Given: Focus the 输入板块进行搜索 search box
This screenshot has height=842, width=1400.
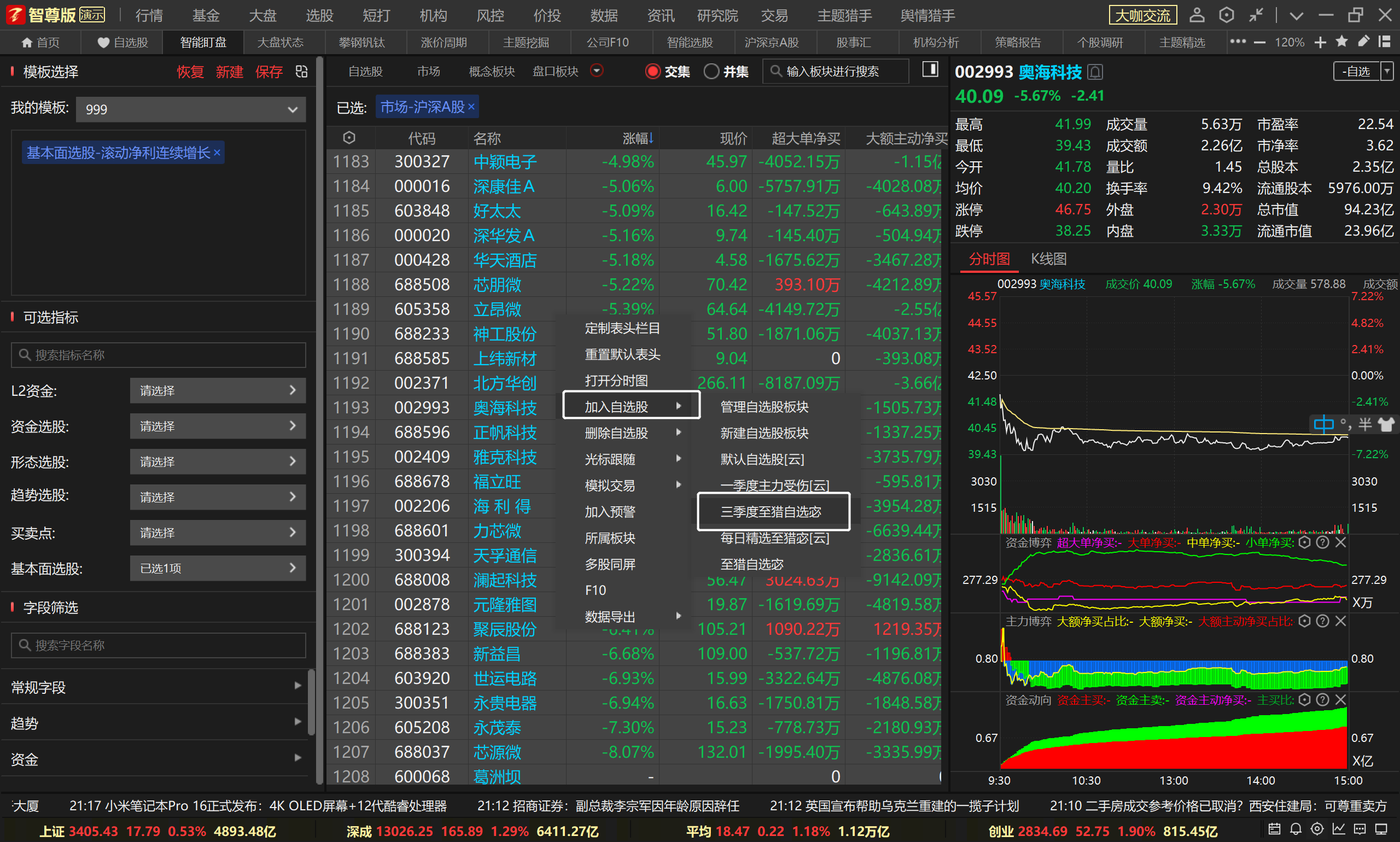Looking at the screenshot, I should coord(836,71).
